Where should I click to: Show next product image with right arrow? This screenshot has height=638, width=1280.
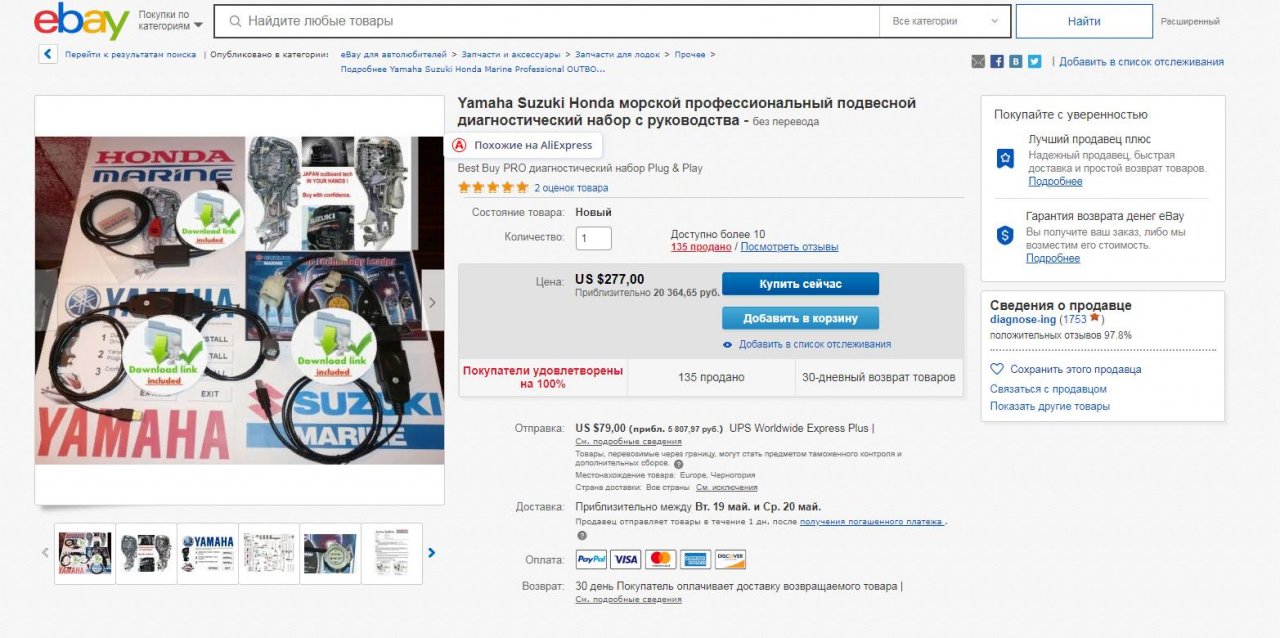coord(432,303)
